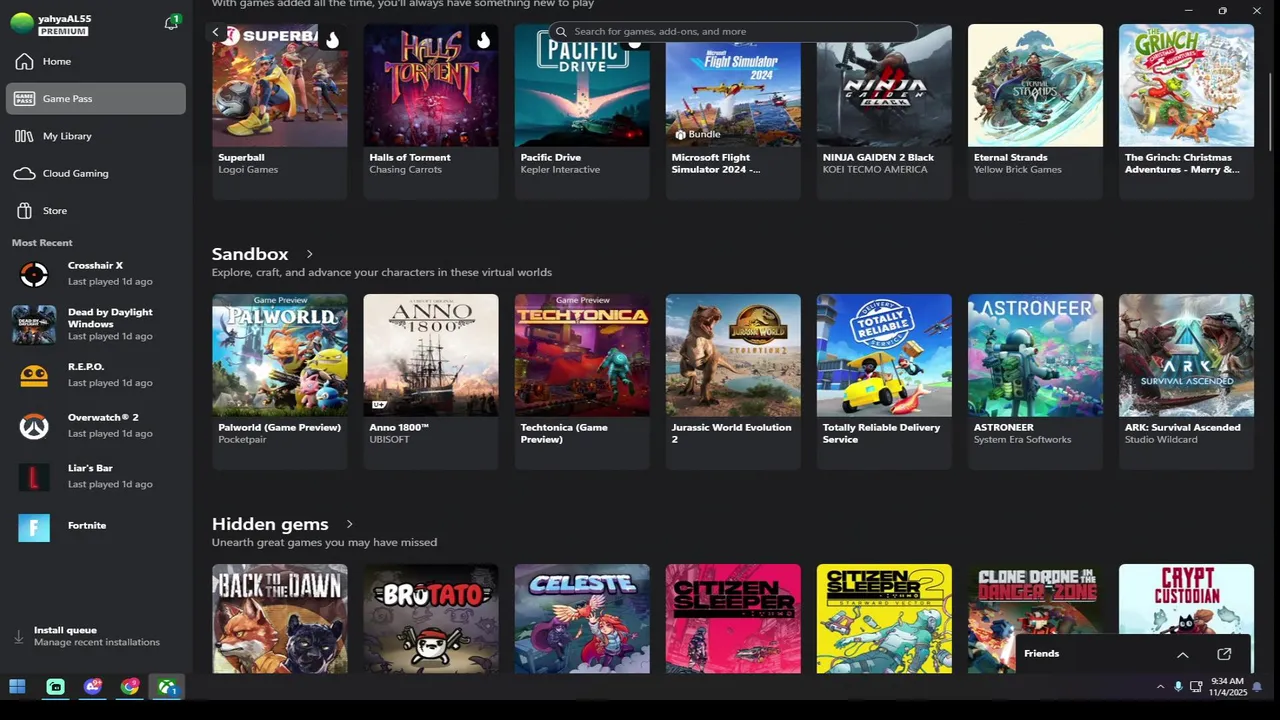Click the green taskbar app icon
Viewport: 1280px width, 720px height.
(56, 687)
